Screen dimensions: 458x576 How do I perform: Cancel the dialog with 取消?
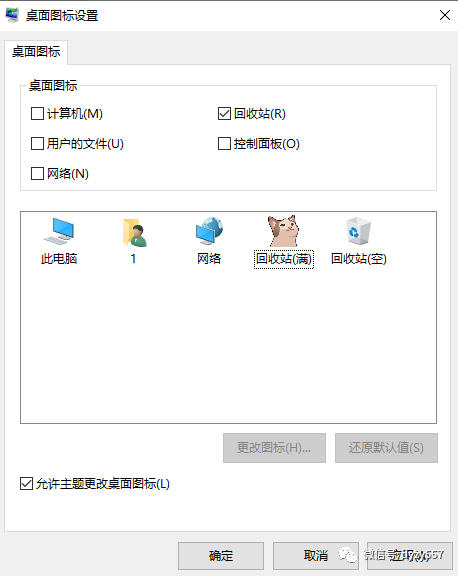pyautogui.click(x=315, y=555)
